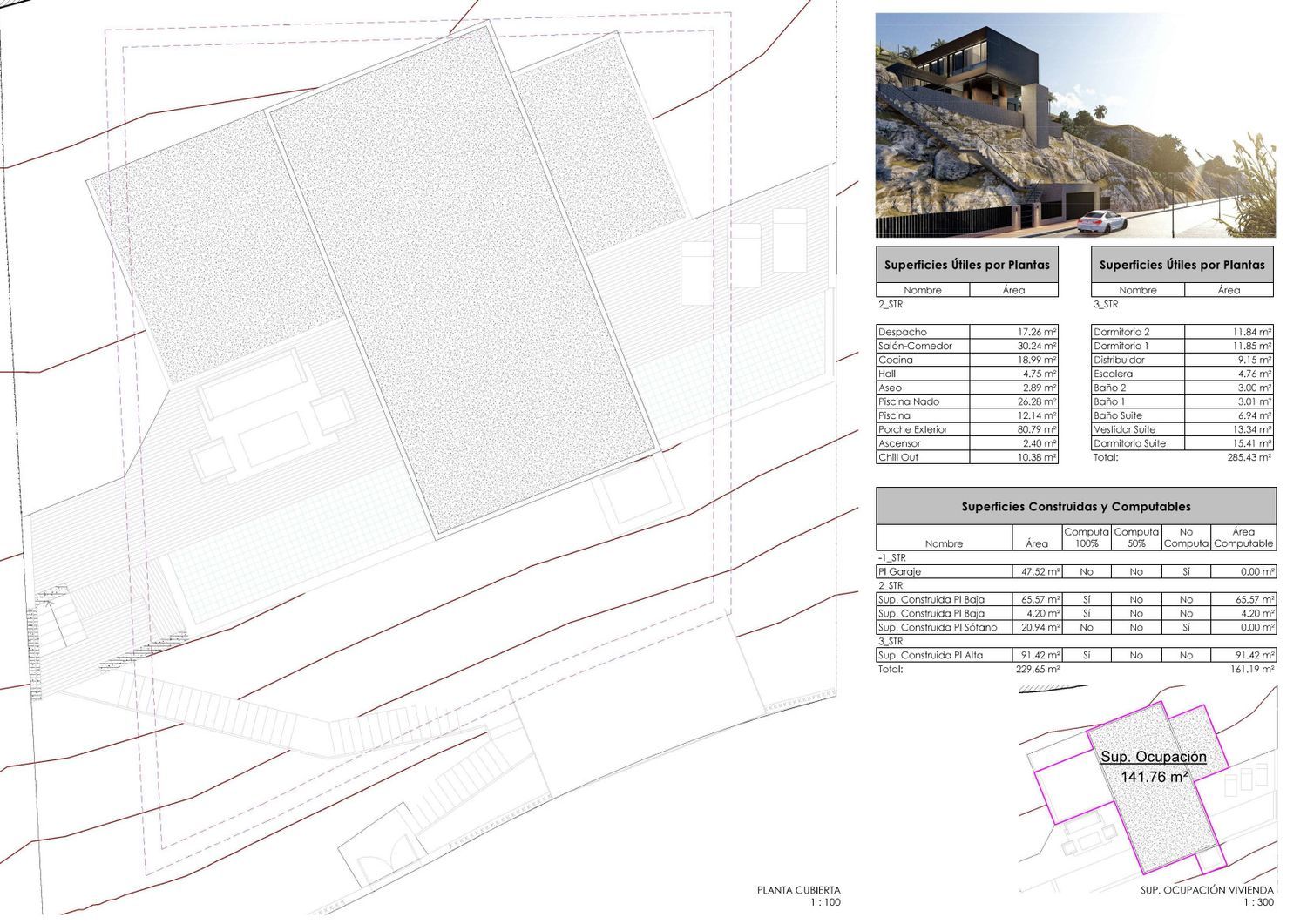
Task: Click the Dormitorio Suite name cell
Action: point(1137,443)
